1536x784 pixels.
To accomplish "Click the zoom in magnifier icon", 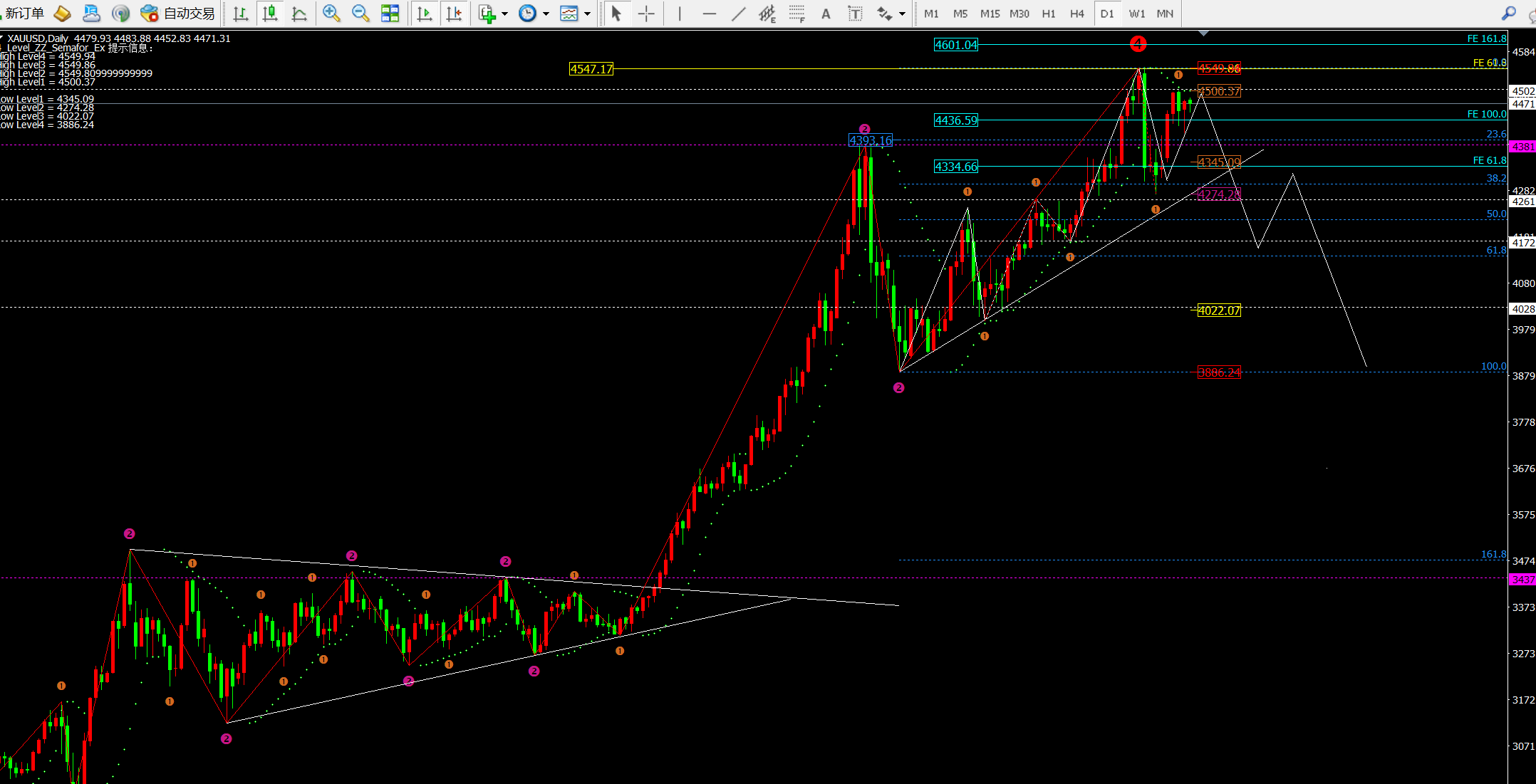I will click(x=331, y=13).
